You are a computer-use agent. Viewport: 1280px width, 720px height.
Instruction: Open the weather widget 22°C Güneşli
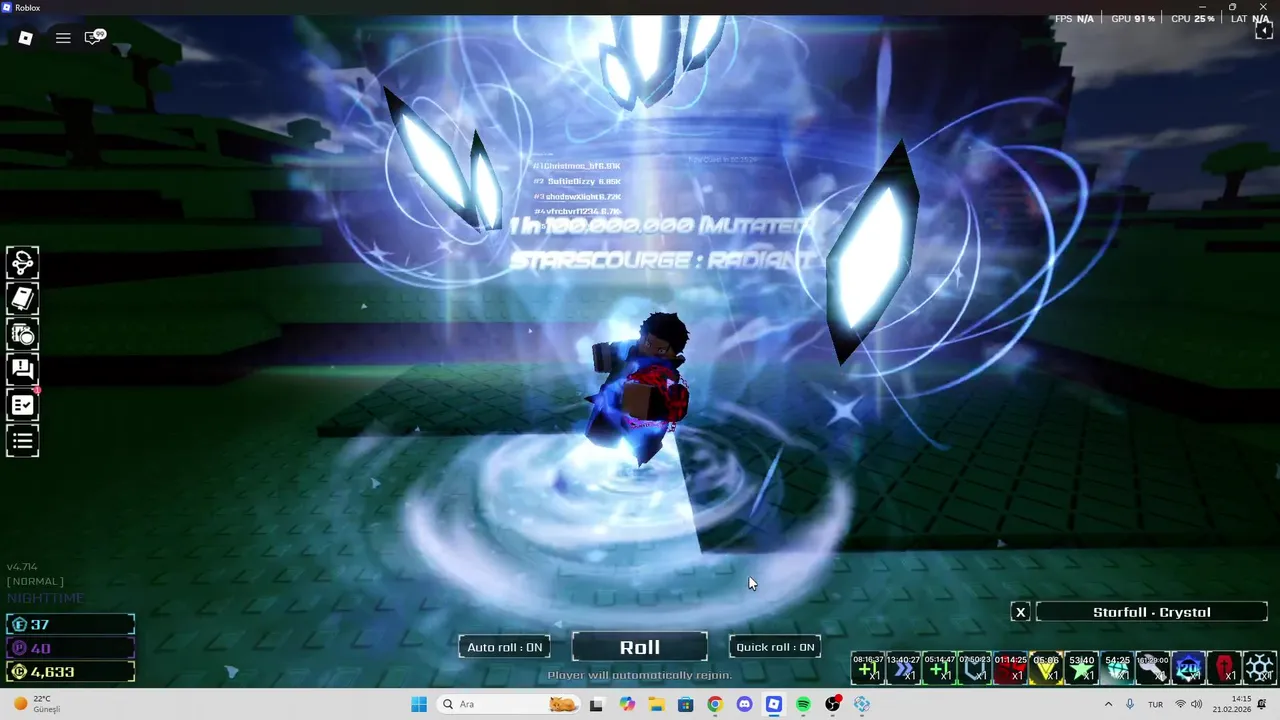pyautogui.click(x=37, y=704)
